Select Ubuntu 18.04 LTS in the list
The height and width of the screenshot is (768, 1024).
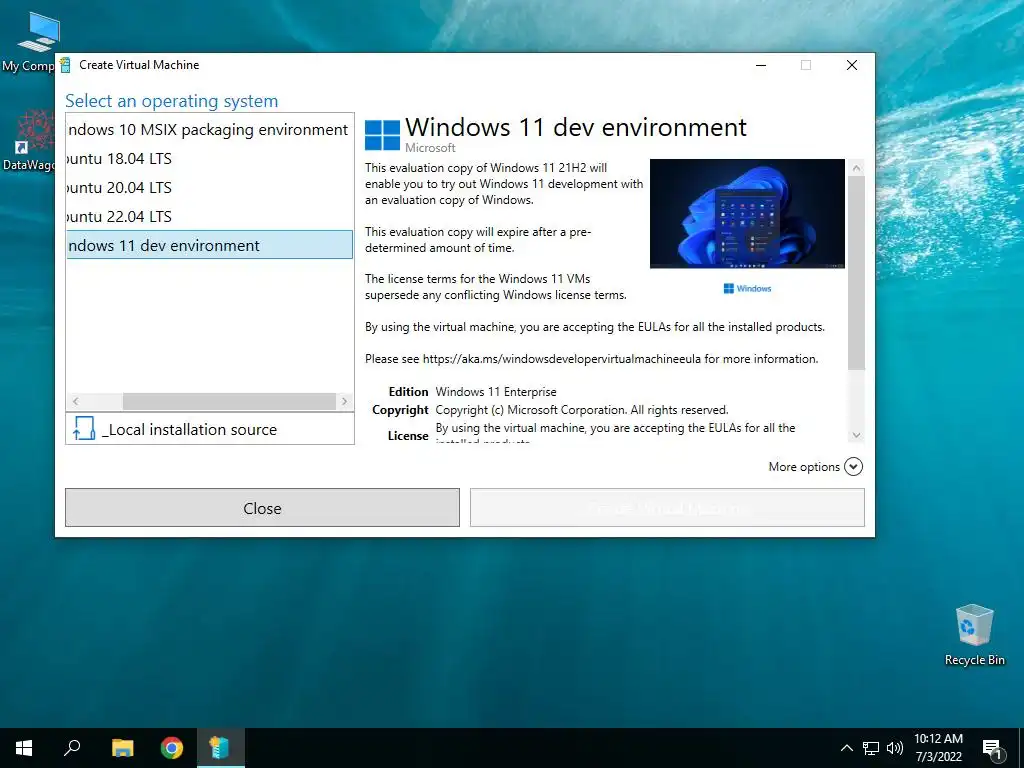tap(209, 159)
